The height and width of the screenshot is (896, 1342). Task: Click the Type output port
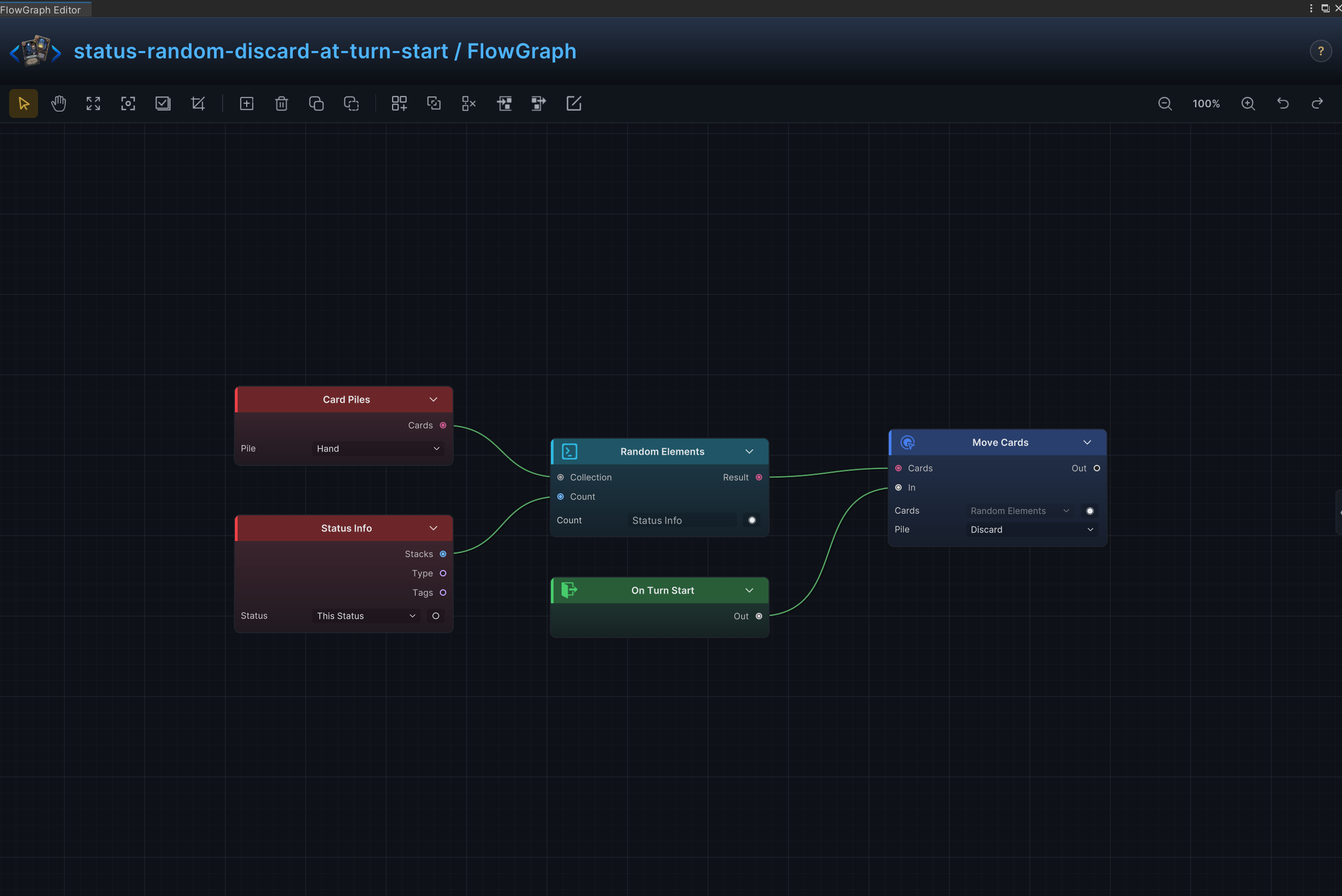[x=443, y=573]
